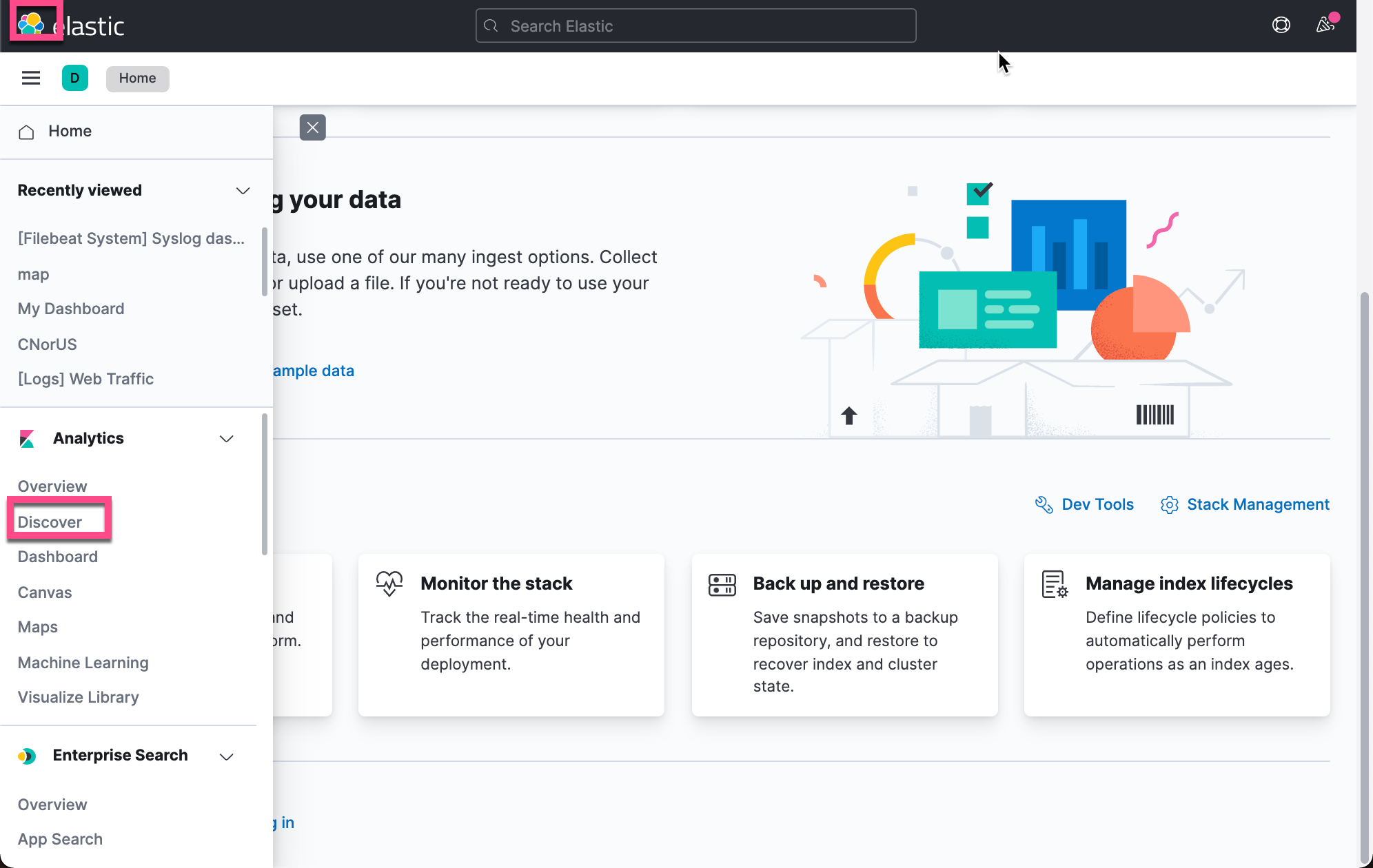This screenshot has height=868, width=1373.
Task: Collapse the Recently viewed section
Action: [x=243, y=190]
